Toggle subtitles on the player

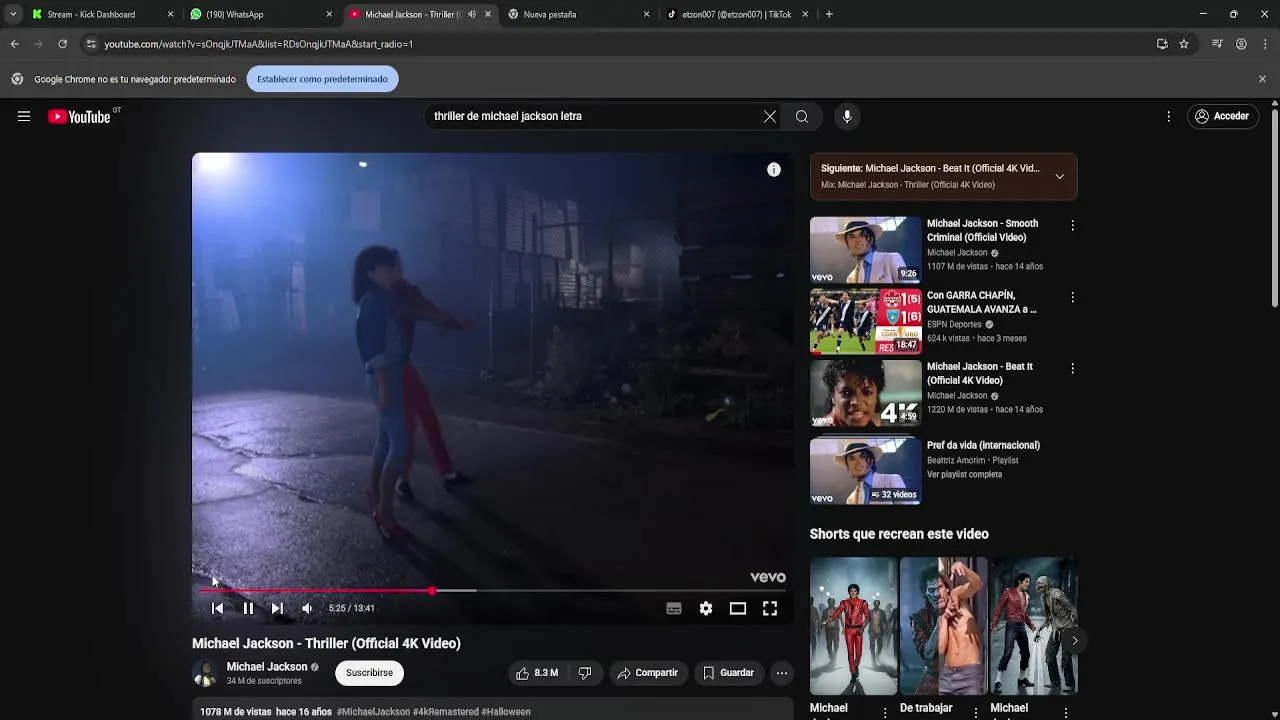click(x=674, y=608)
